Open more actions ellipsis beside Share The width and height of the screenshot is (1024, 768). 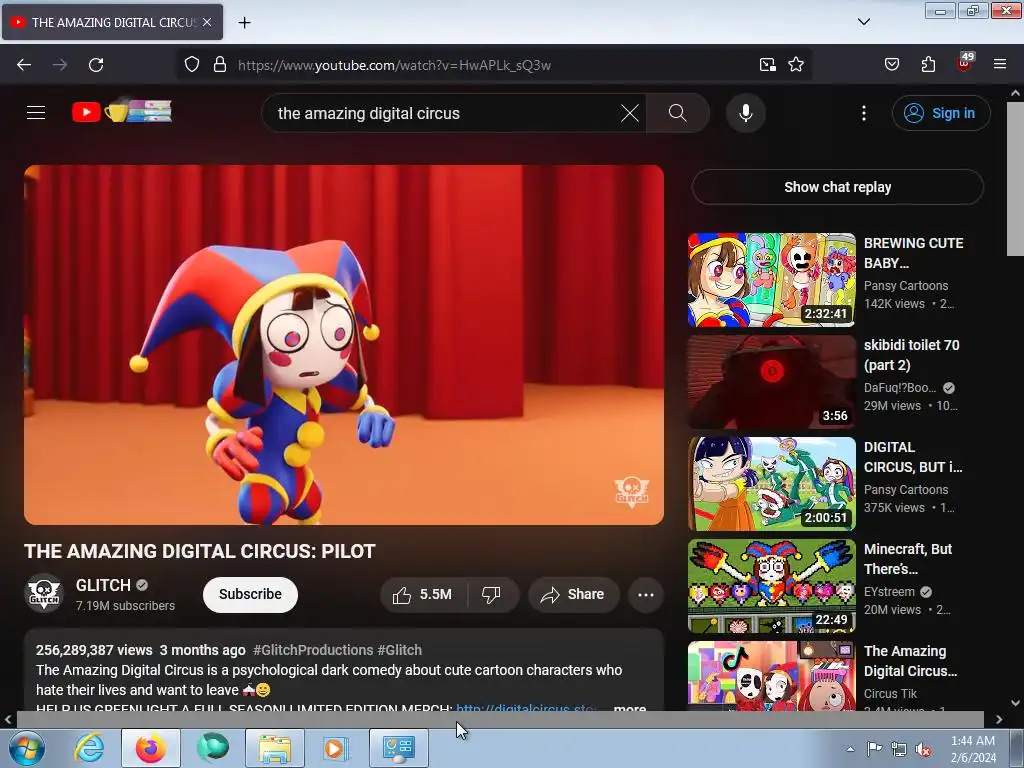[646, 595]
